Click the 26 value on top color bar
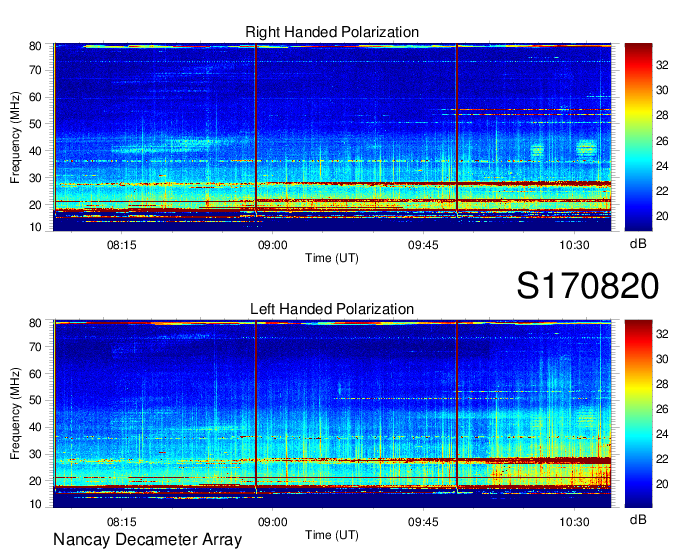680x552 pixels. click(662, 141)
